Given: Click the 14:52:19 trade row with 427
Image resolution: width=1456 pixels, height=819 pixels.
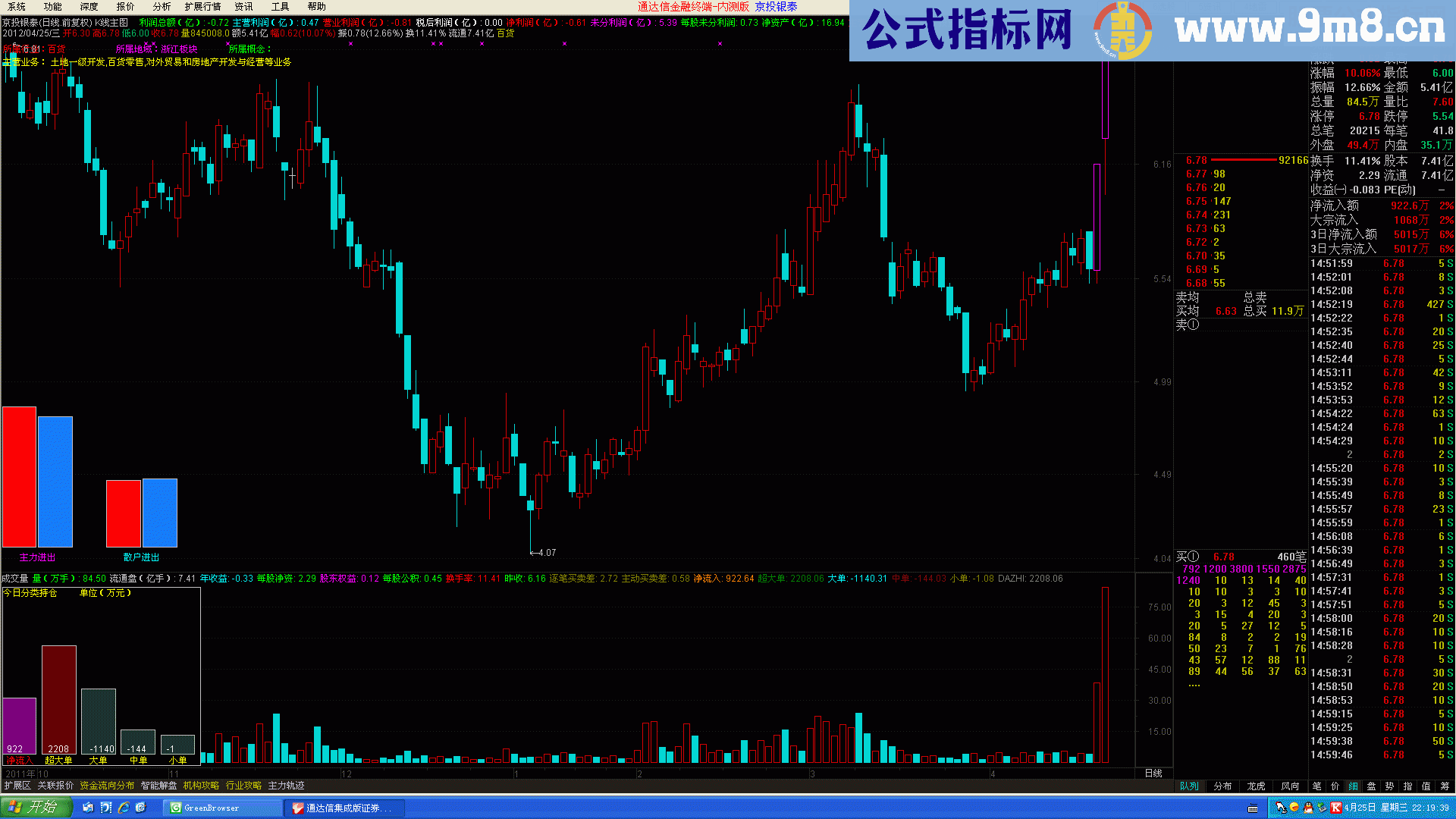Looking at the screenshot, I should click(1382, 305).
